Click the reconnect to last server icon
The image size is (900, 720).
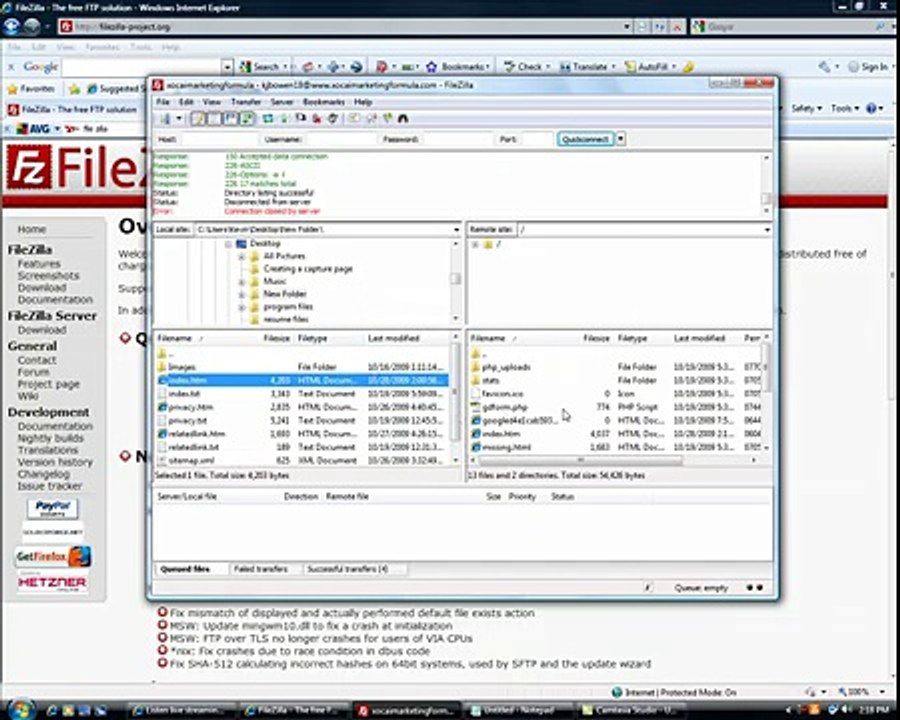333,118
